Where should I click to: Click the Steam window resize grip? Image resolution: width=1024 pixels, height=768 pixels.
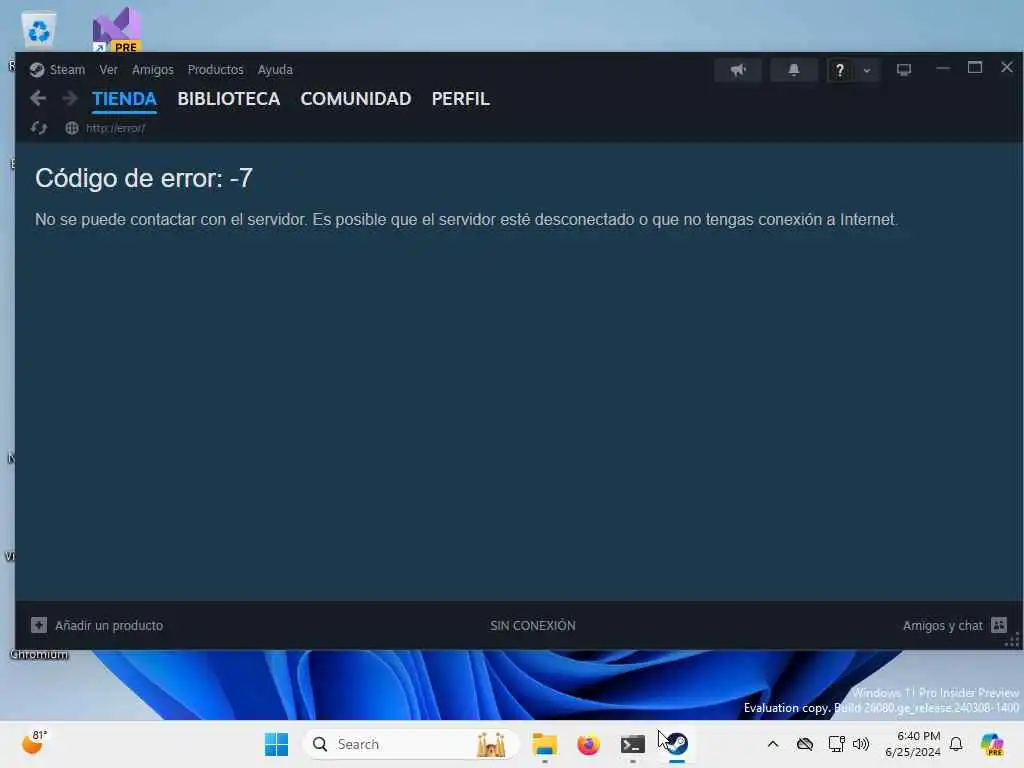click(1013, 640)
